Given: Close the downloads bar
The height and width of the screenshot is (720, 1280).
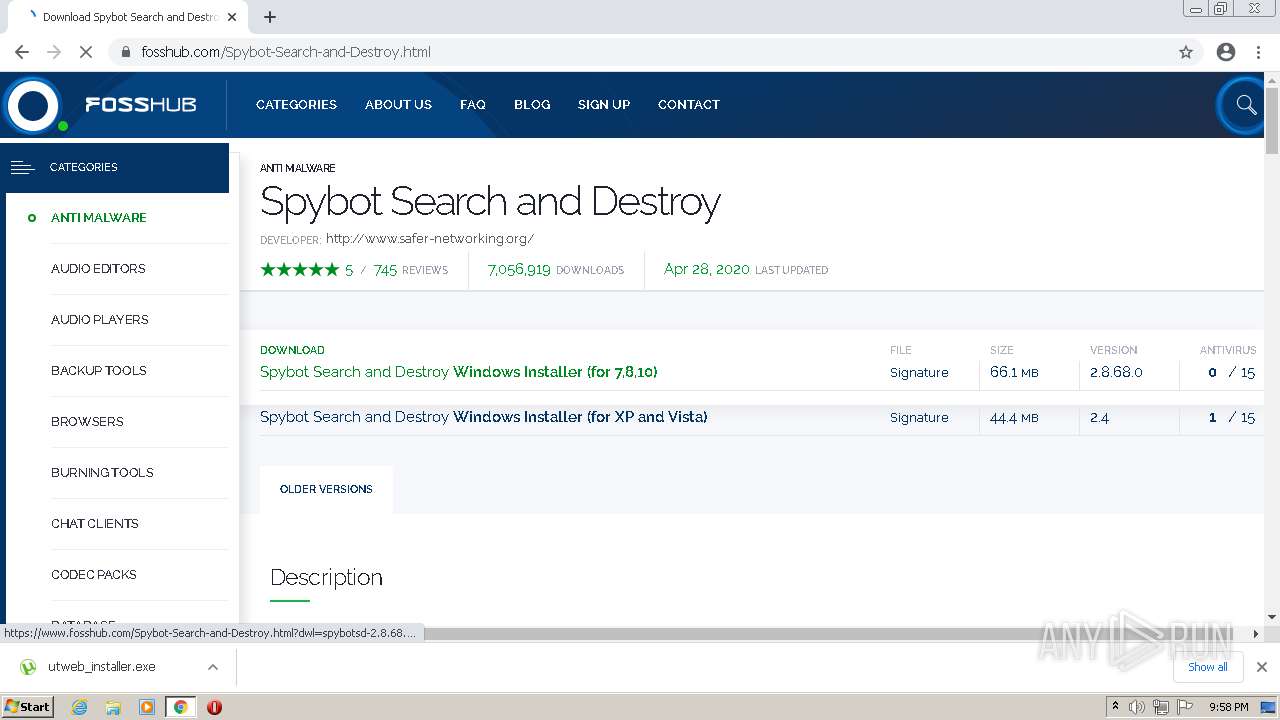Looking at the screenshot, I should [1262, 667].
